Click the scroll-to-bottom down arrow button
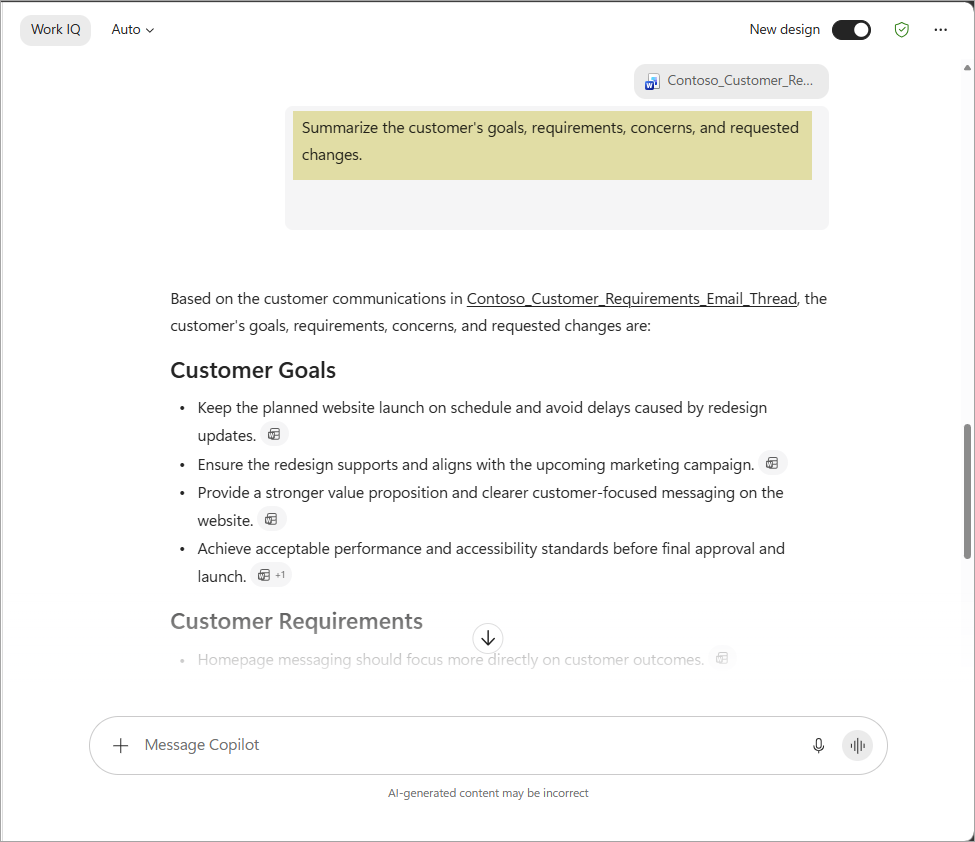 (488, 638)
